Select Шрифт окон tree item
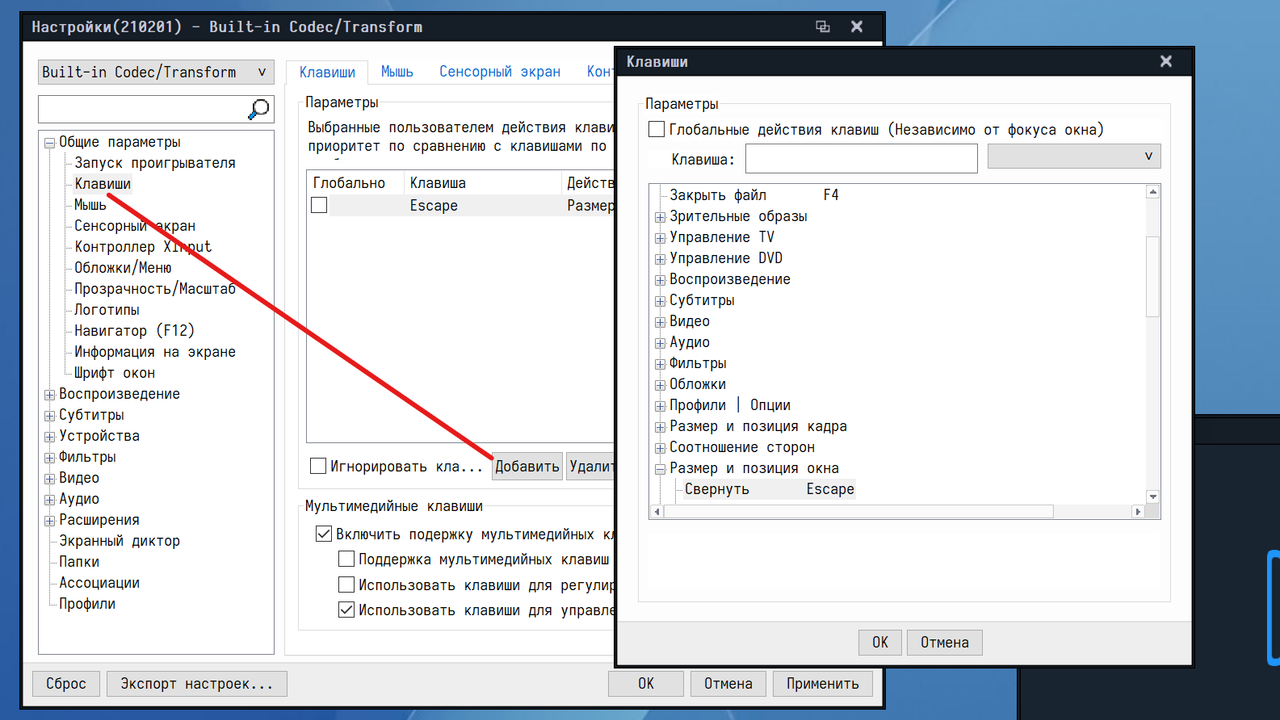Viewport: 1280px width, 720px height. 115,373
